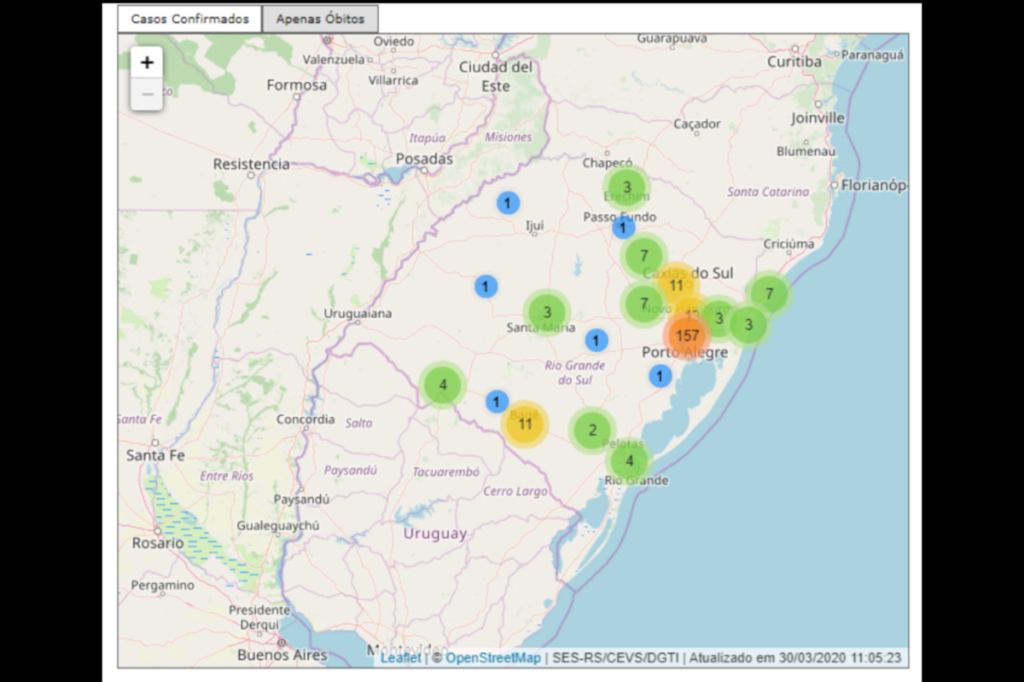Click the green 3 marker near Erechim
Viewport: 1024px width, 682px height.
[626, 187]
